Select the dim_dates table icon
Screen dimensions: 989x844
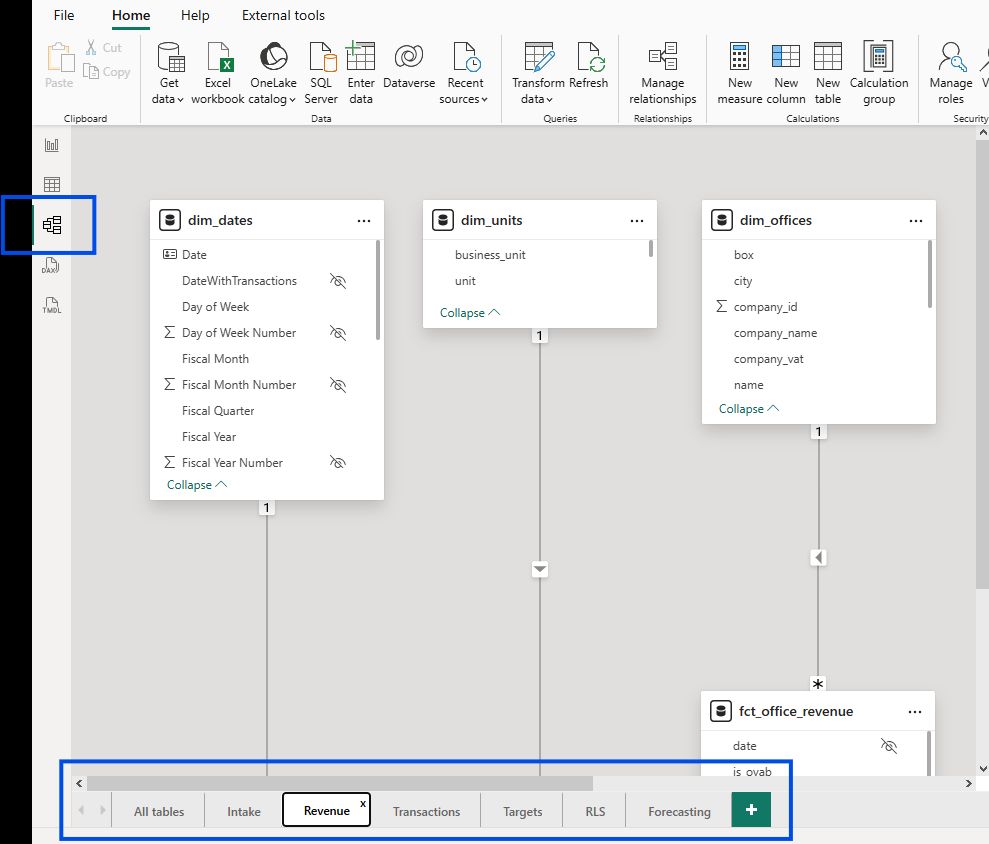pos(170,220)
